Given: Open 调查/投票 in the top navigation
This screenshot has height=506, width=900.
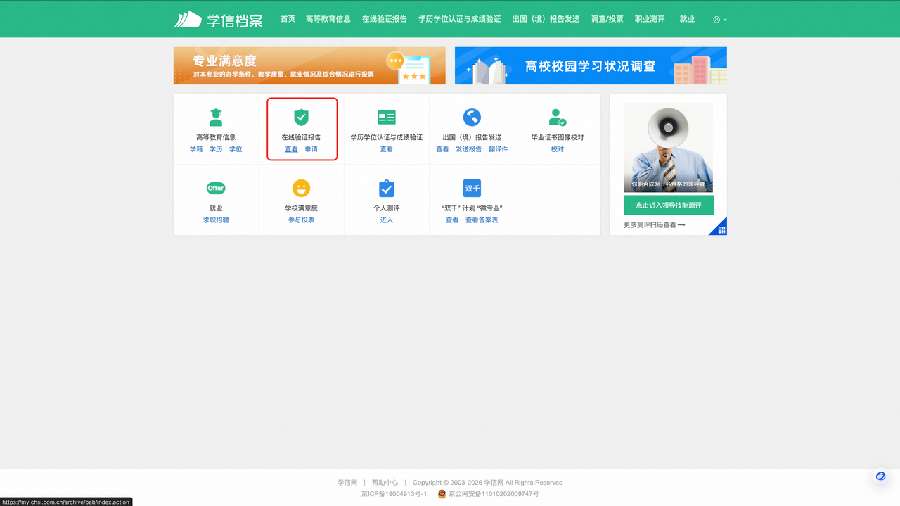Looking at the screenshot, I should [607, 19].
